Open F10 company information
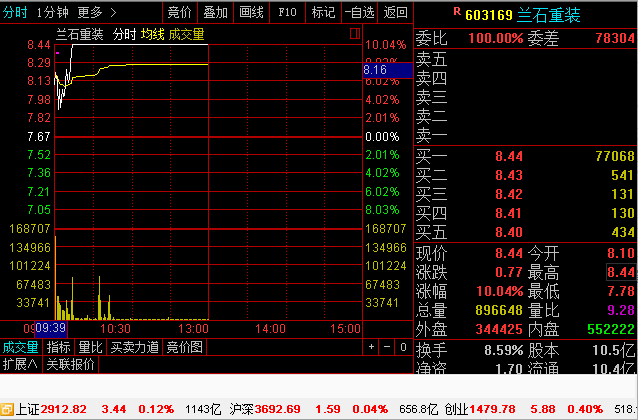This screenshot has width=638, height=420. coord(287,12)
